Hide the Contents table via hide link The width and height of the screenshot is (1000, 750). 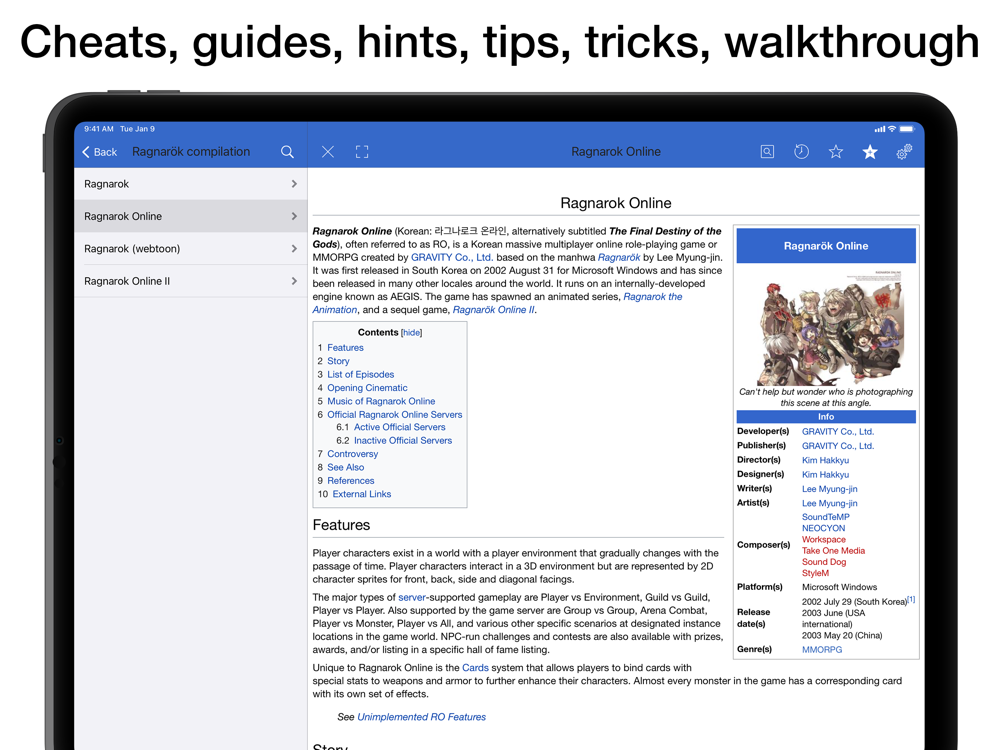click(x=411, y=332)
